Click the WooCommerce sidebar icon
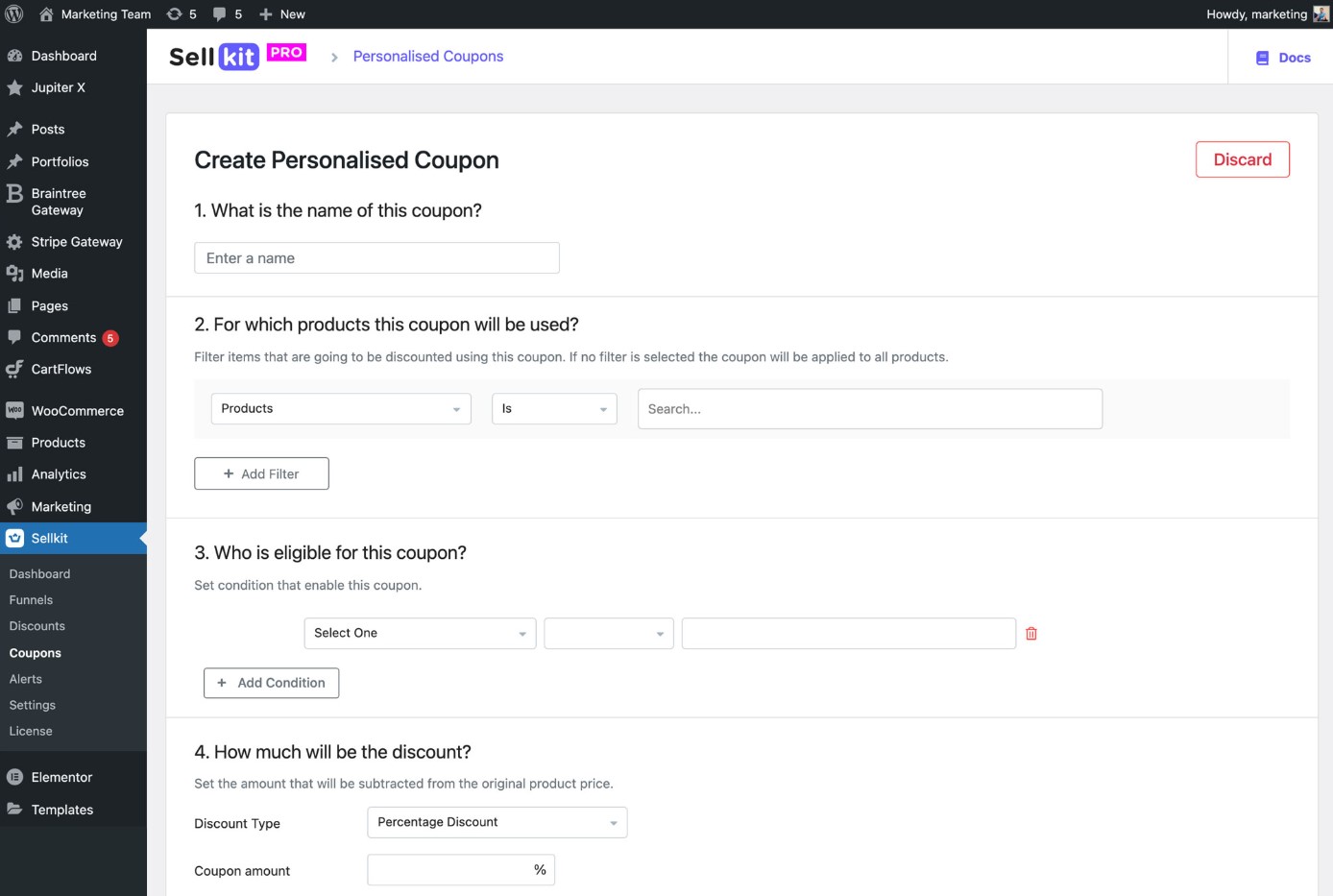 pos(14,410)
